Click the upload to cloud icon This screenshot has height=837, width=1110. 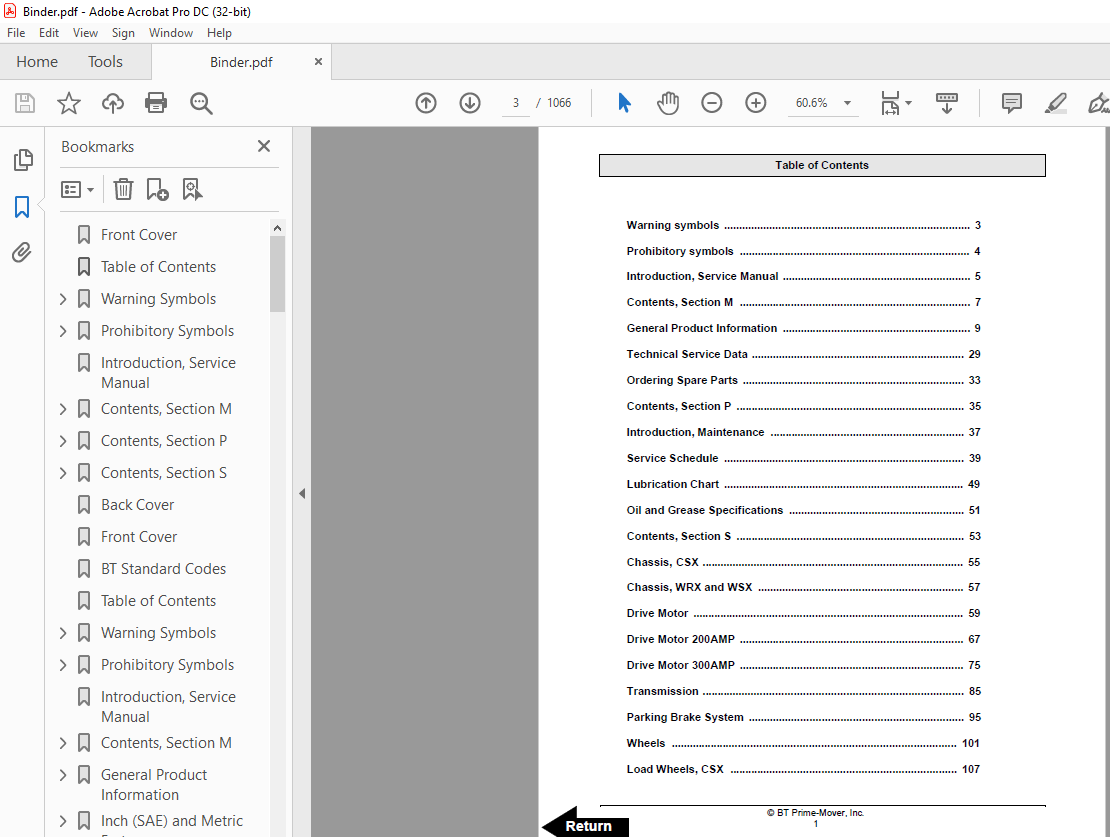[113, 103]
